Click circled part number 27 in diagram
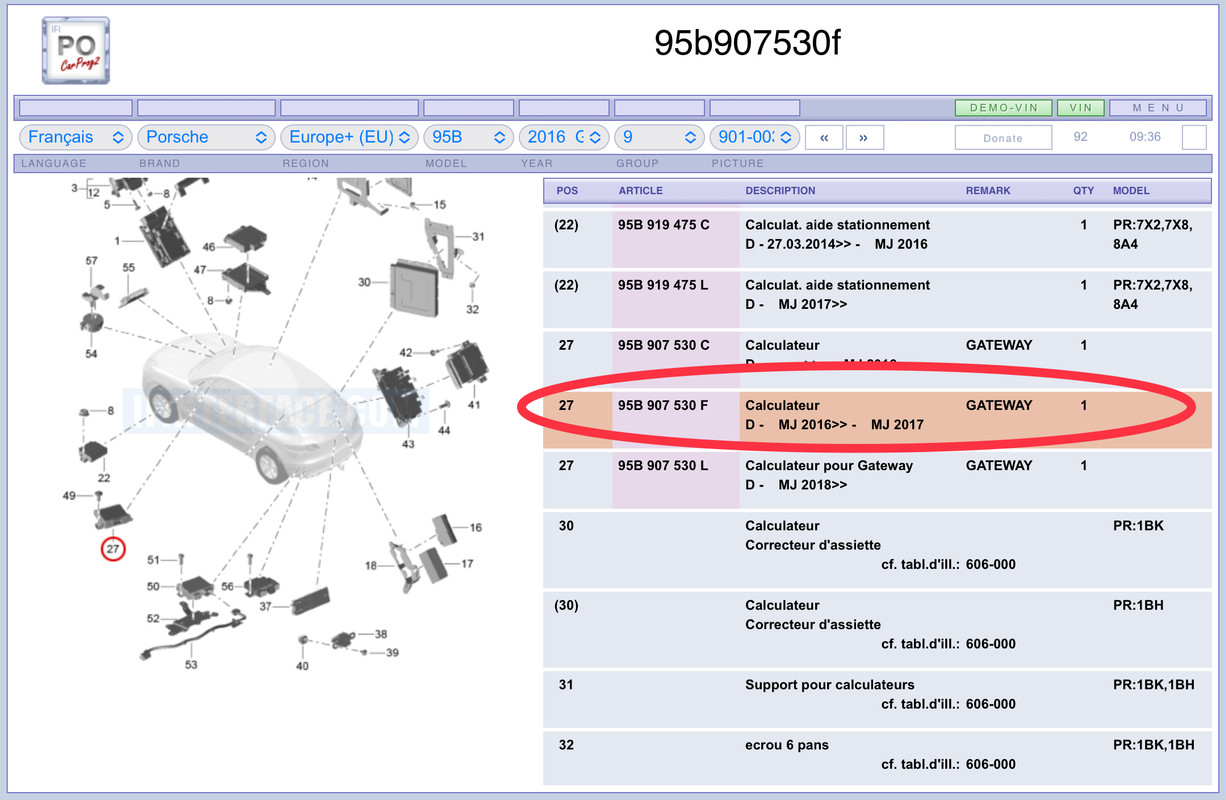 coord(113,549)
